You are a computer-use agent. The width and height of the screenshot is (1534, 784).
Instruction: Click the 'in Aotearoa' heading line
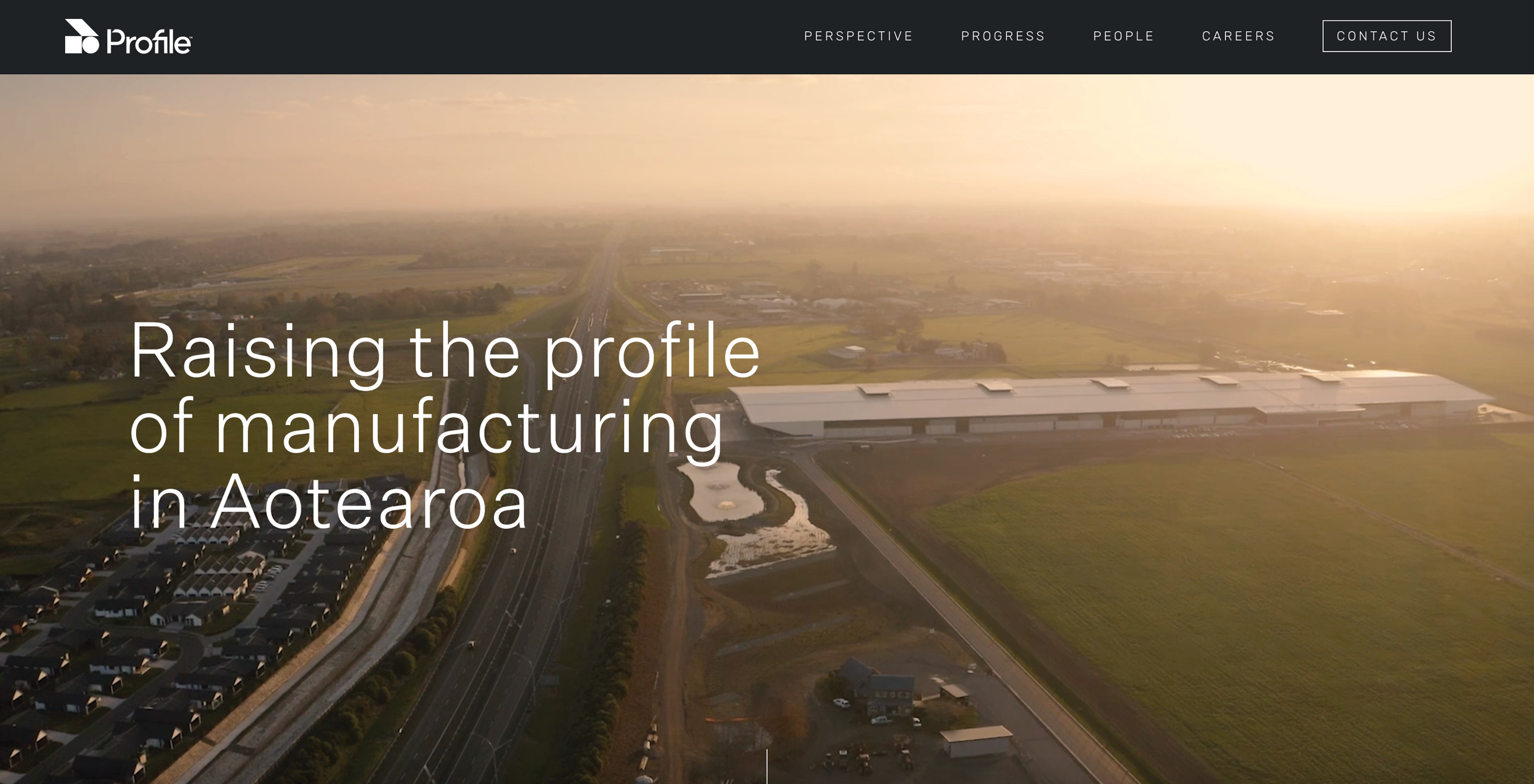point(328,502)
